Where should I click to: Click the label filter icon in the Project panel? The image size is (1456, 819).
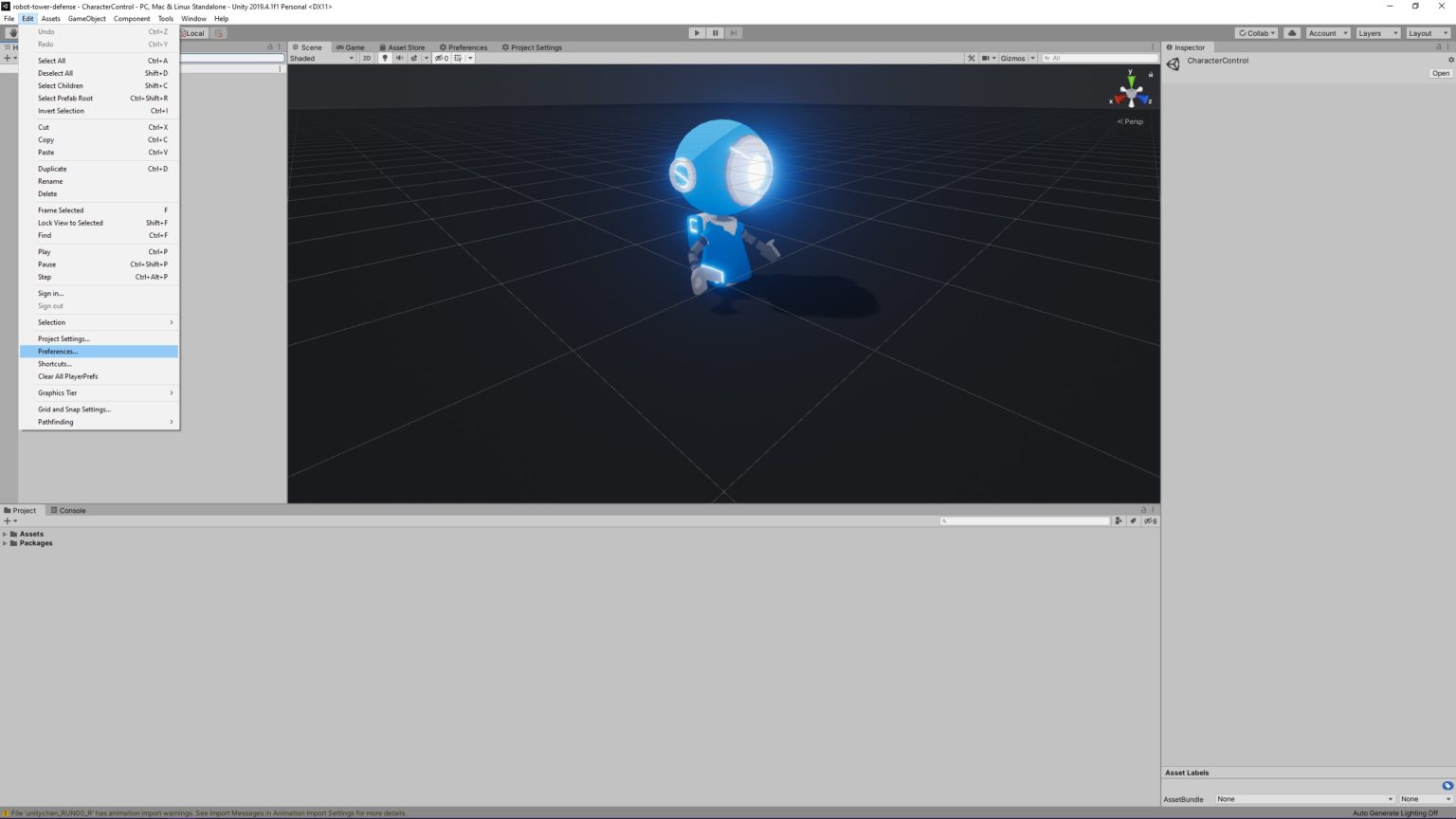1134,520
